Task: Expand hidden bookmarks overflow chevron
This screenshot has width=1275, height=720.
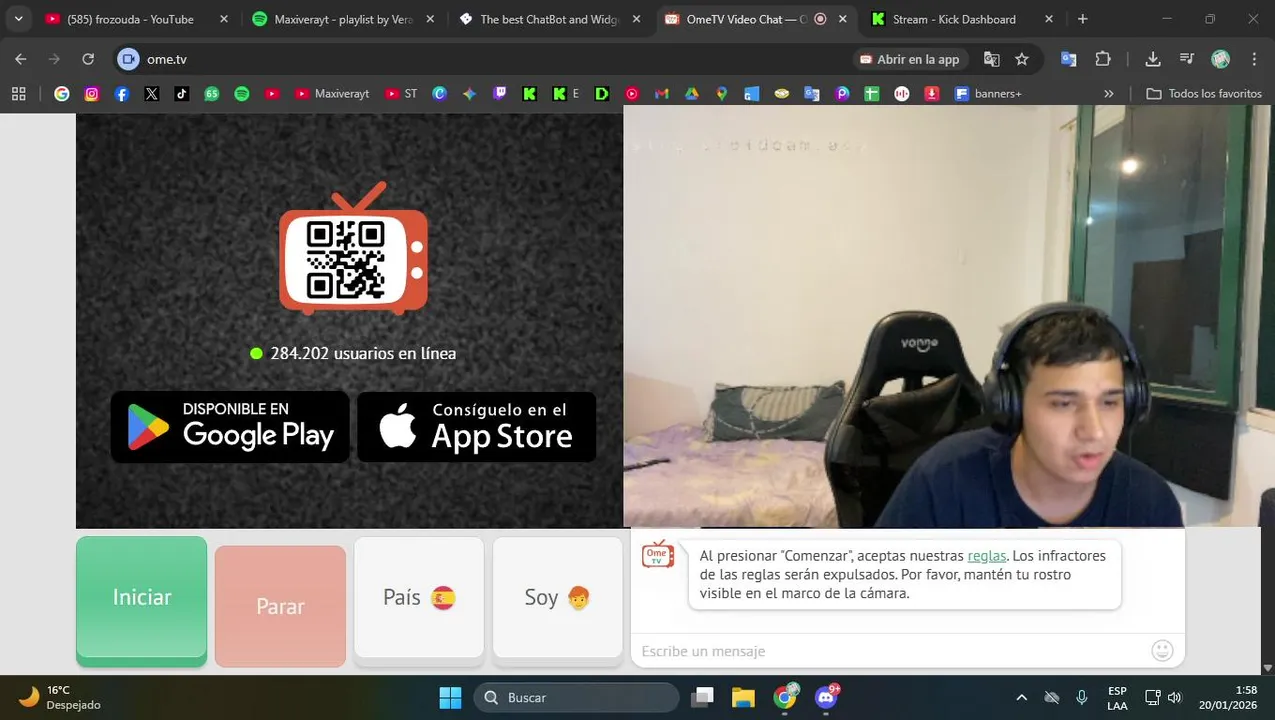Action: 1108,93
